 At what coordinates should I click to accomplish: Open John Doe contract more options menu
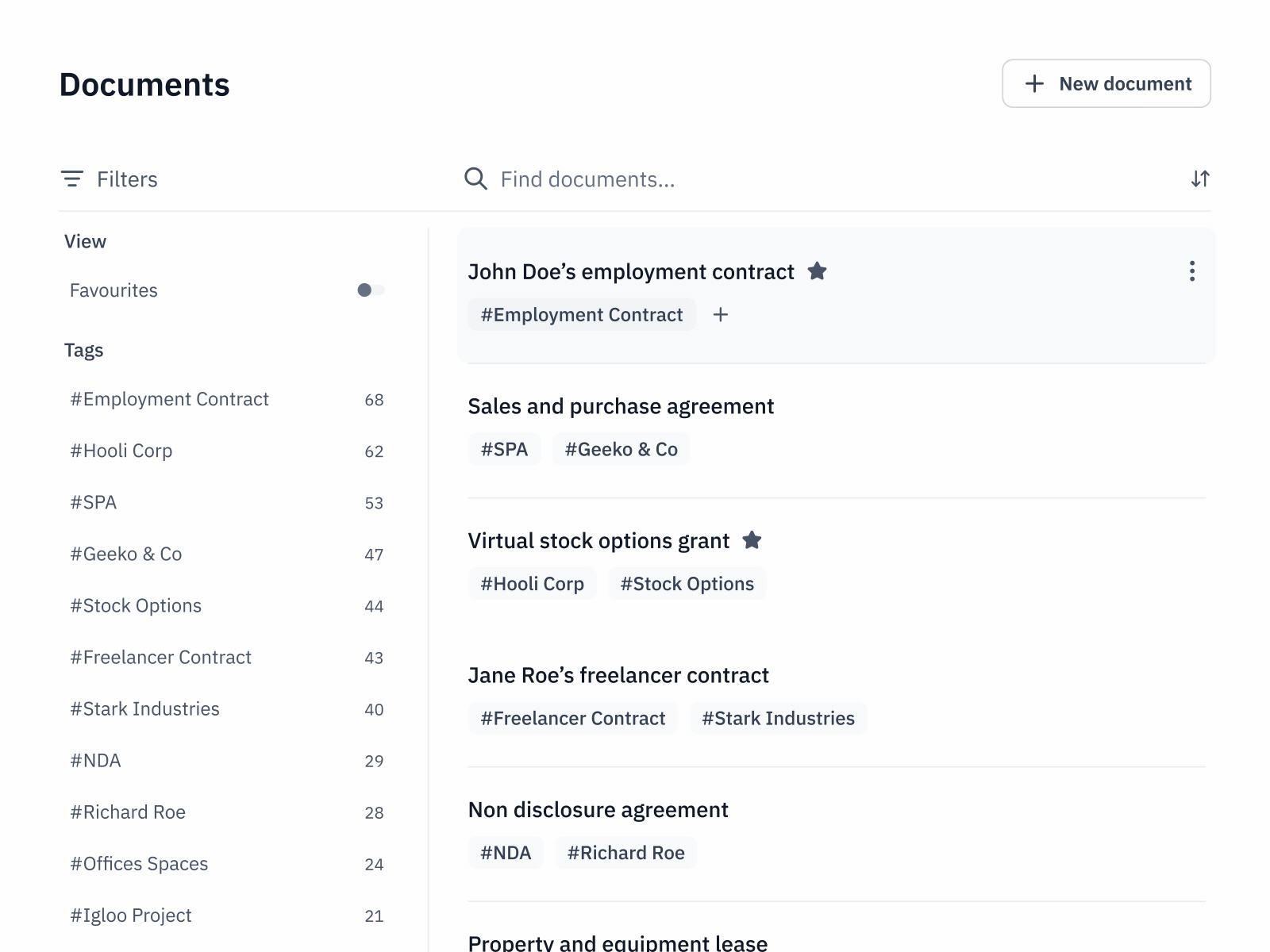(1191, 271)
